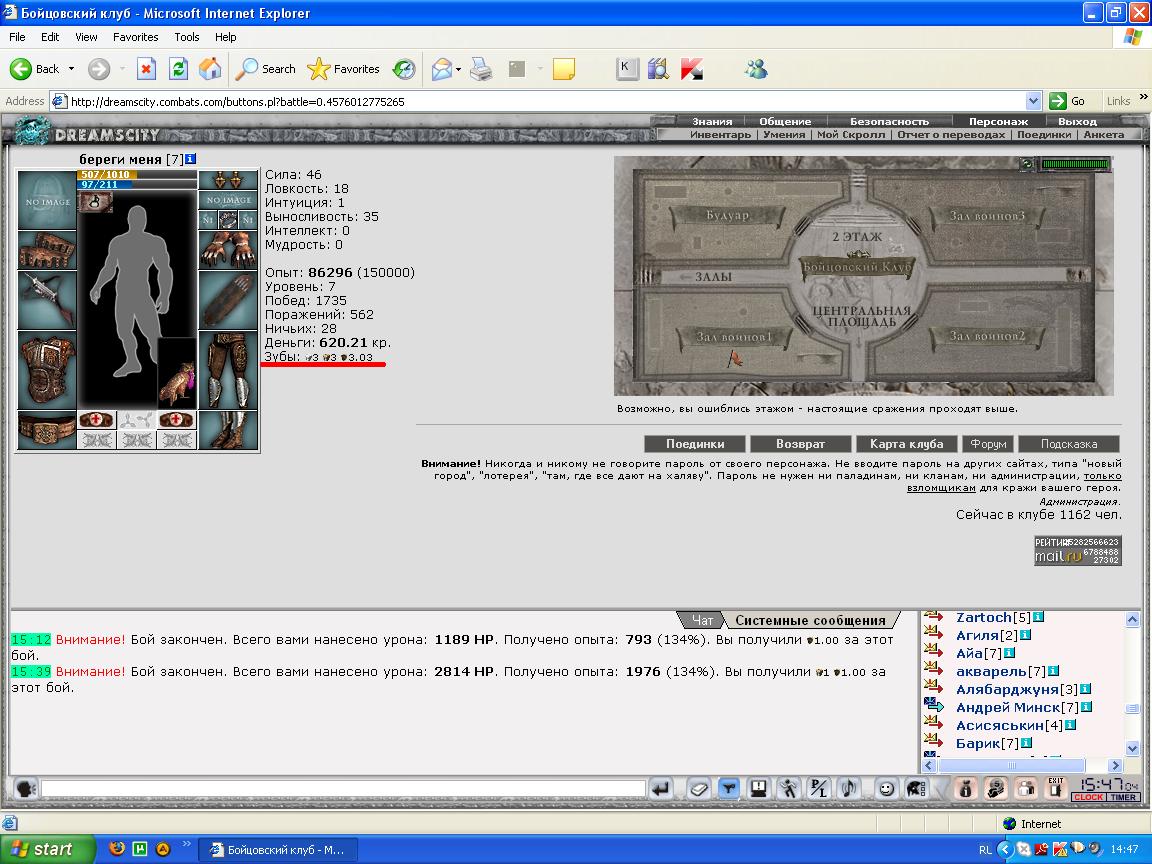This screenshot has height=864, width=1152.
Task: Click private message arrow beside Барик
Action: (933, 741)
